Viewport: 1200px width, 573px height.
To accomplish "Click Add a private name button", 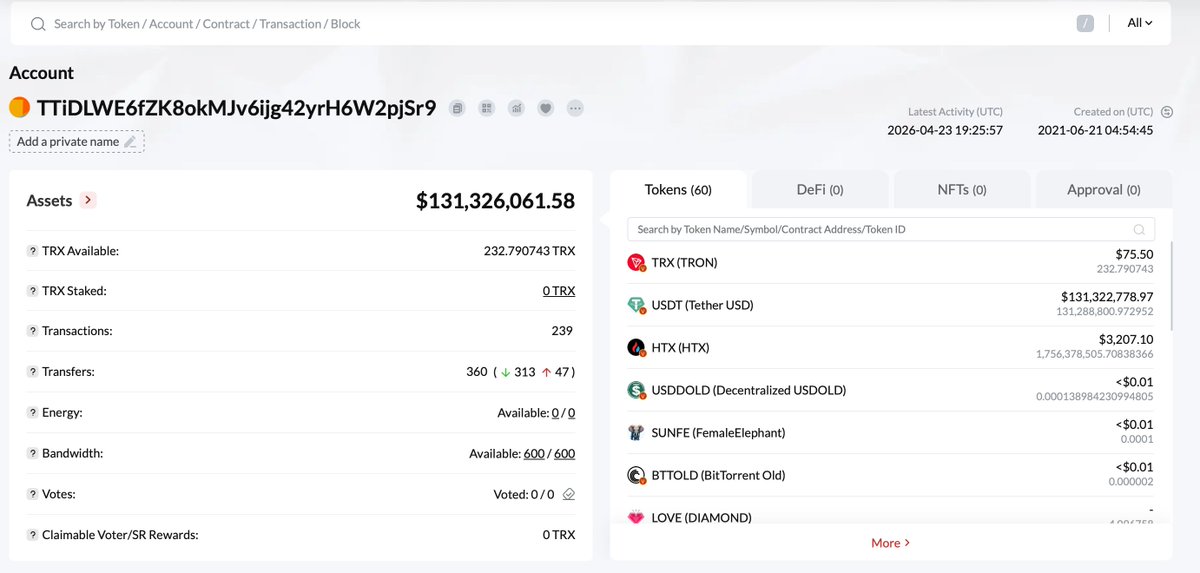I will pyautogui.click(x=77, y=142).
